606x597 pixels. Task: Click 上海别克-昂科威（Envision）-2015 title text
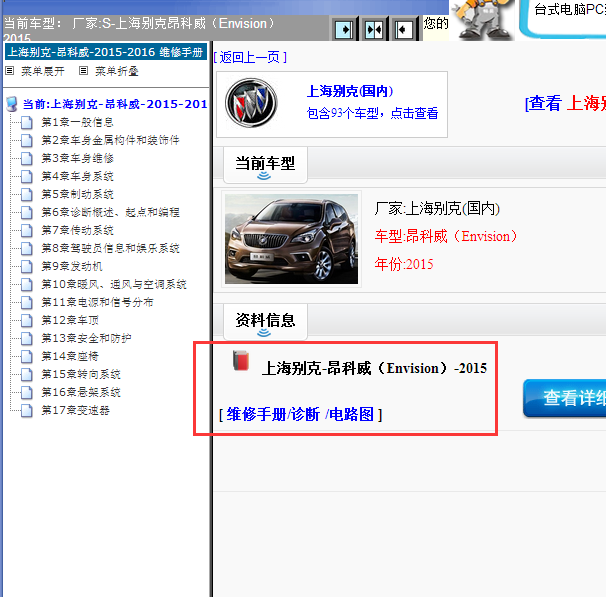point(374,368)
